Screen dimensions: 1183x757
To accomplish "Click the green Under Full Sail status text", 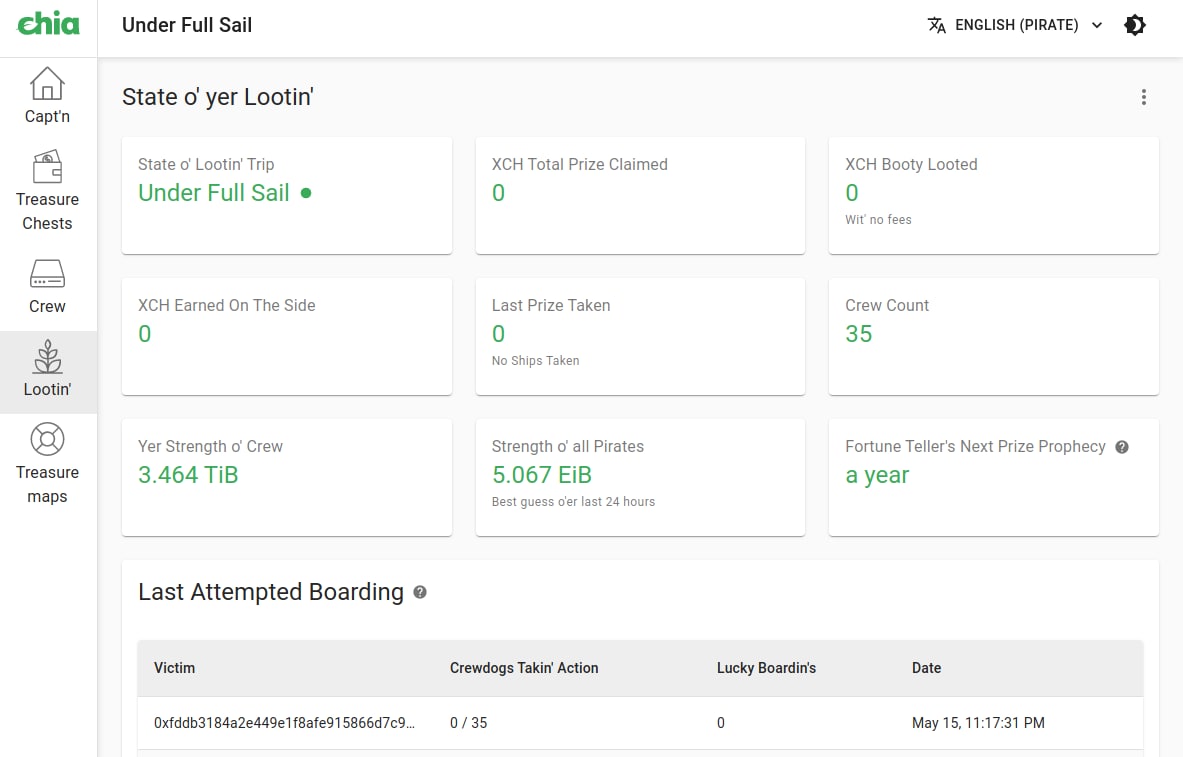I will point(214,193).
